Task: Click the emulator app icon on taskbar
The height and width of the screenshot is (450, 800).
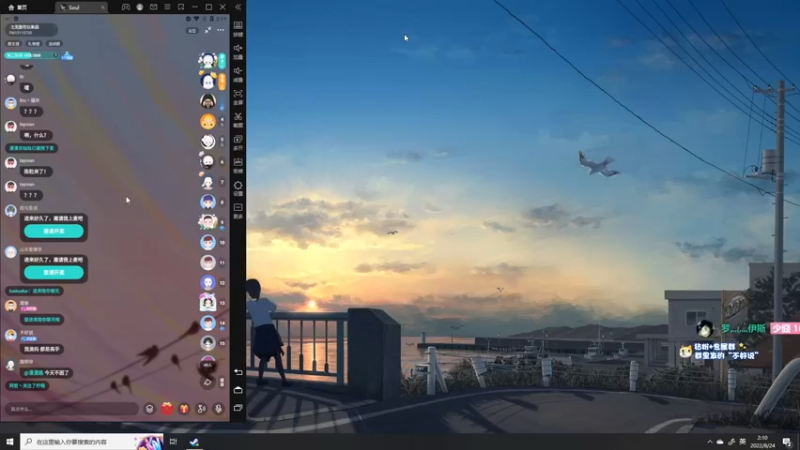Action: (194, 442)
